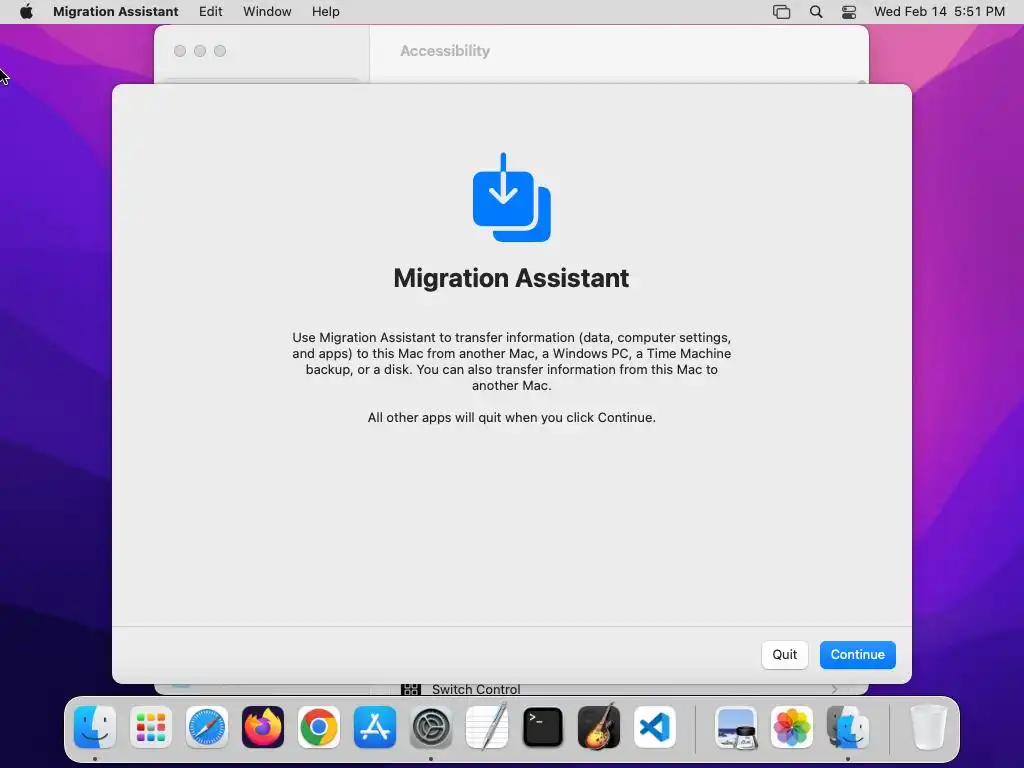Click the "All other apps will quit" notice
The height and width of the screenshot is (768, 1024).
(x=511, y=417)
